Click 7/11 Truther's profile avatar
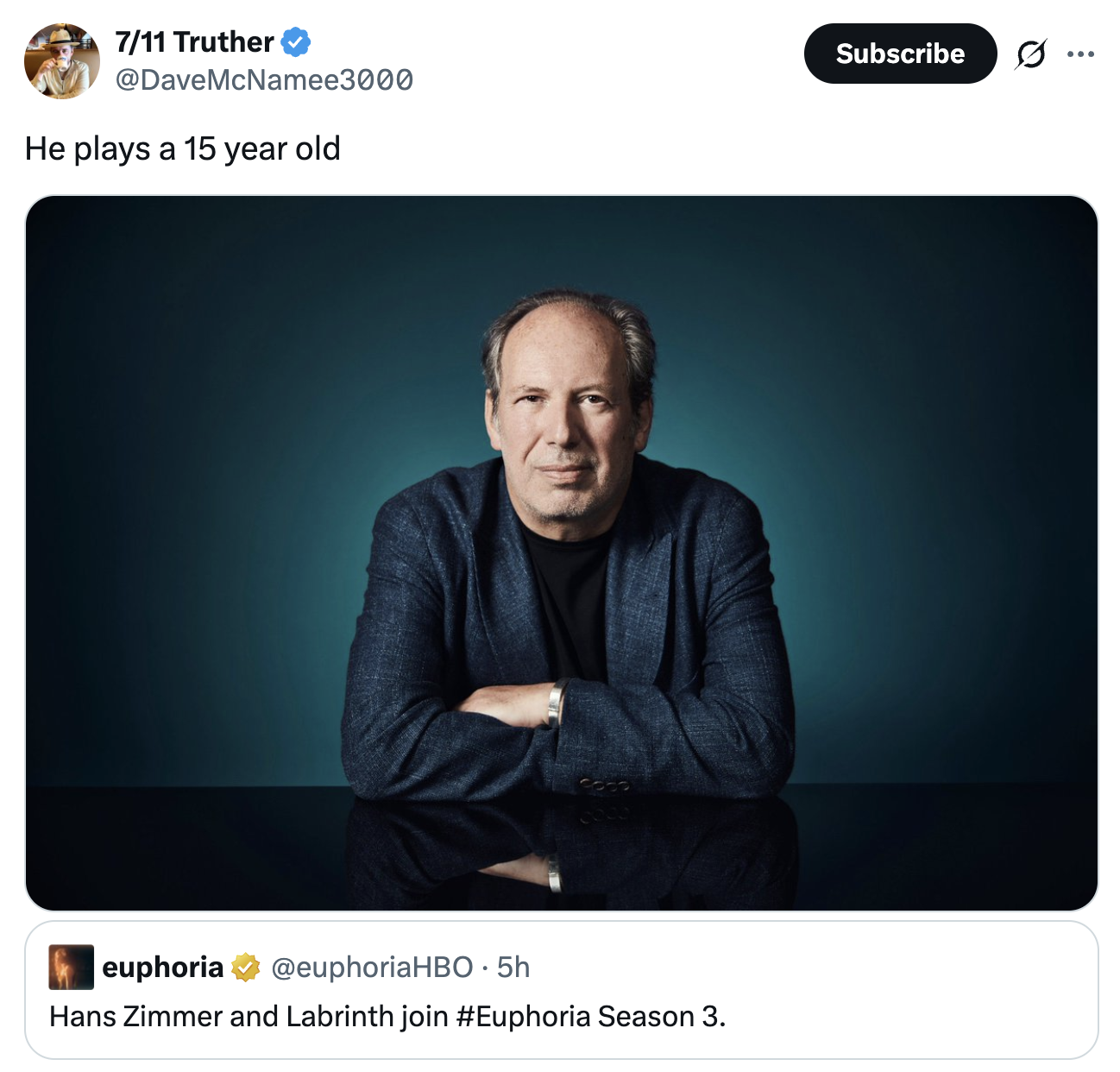Image resolution: width=1120 pixels, height=1072 pixels. 60,54
